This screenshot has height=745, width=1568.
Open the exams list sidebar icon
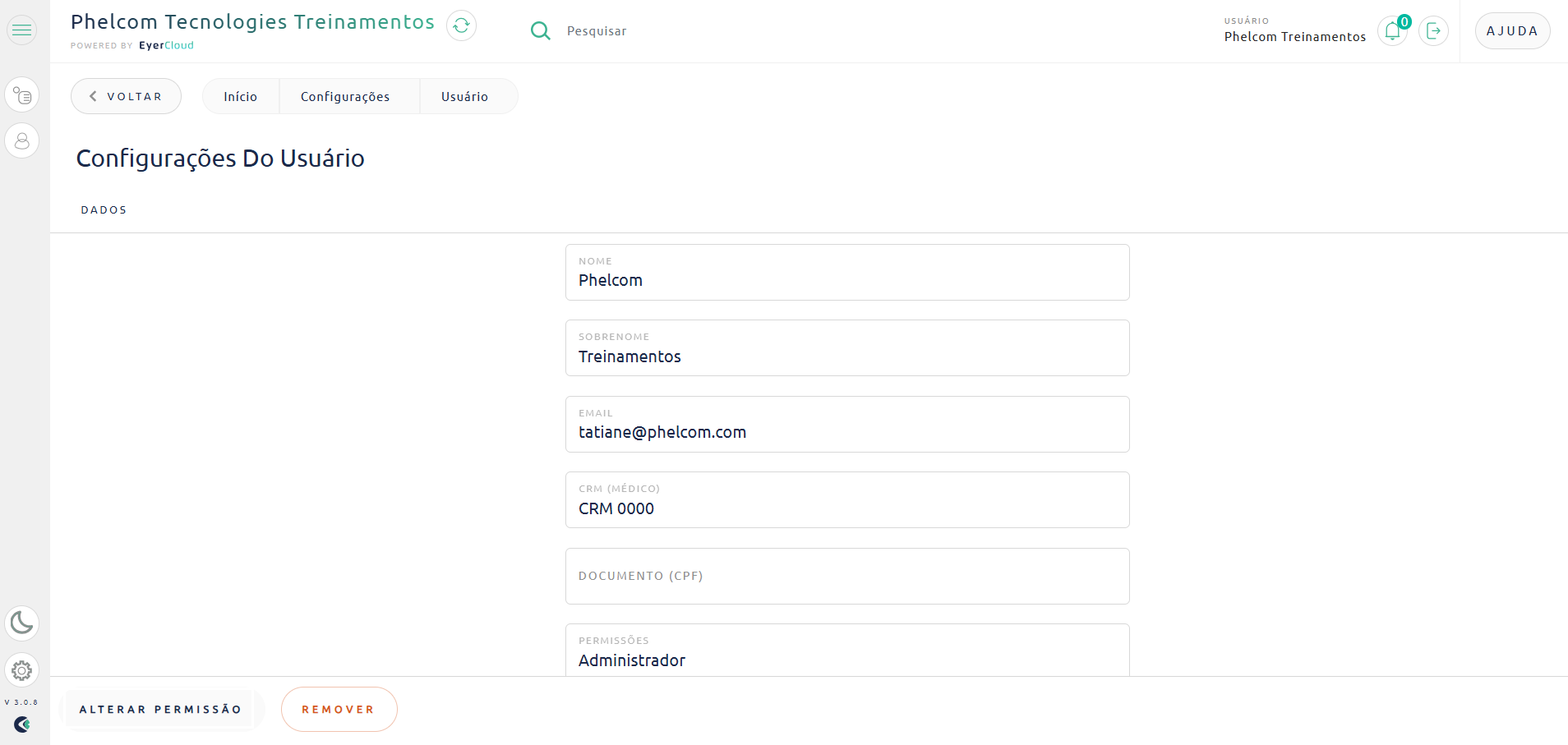click(x=22, y=95)
